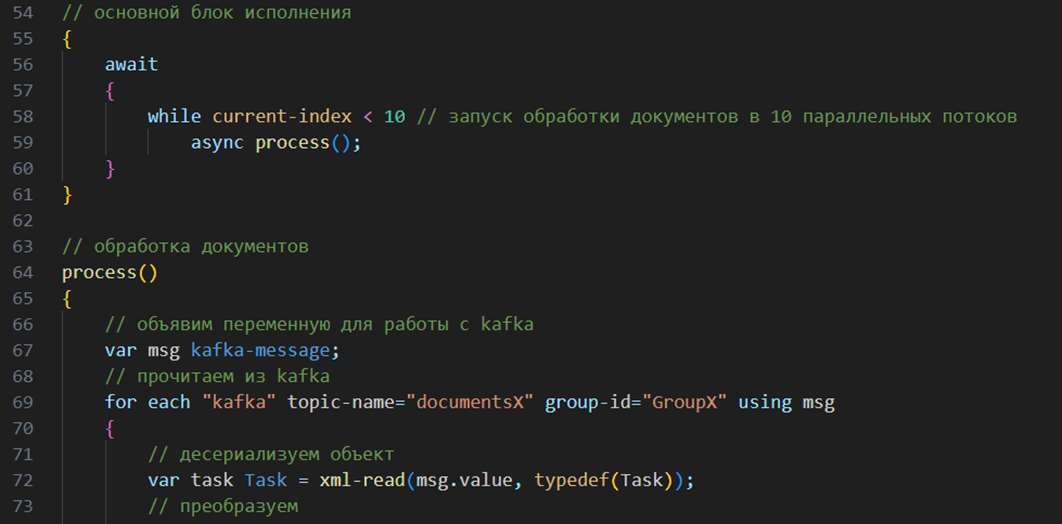Click line number 59 in the gutter

(x=22, y=142)
